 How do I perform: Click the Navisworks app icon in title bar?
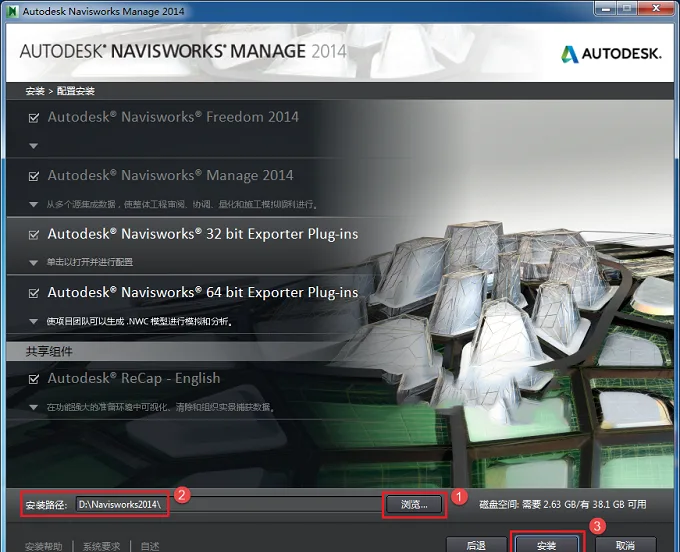tap(12, 11)
